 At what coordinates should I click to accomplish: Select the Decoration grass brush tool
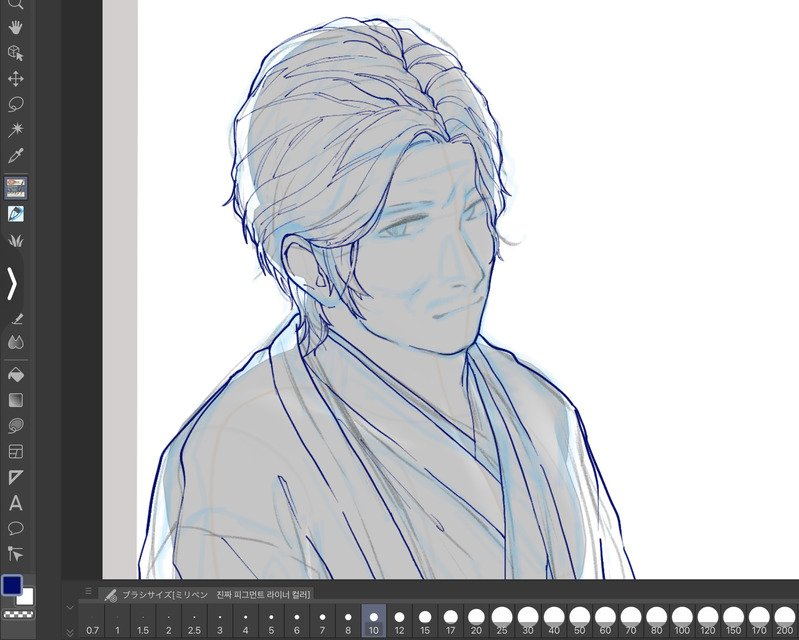15,239
